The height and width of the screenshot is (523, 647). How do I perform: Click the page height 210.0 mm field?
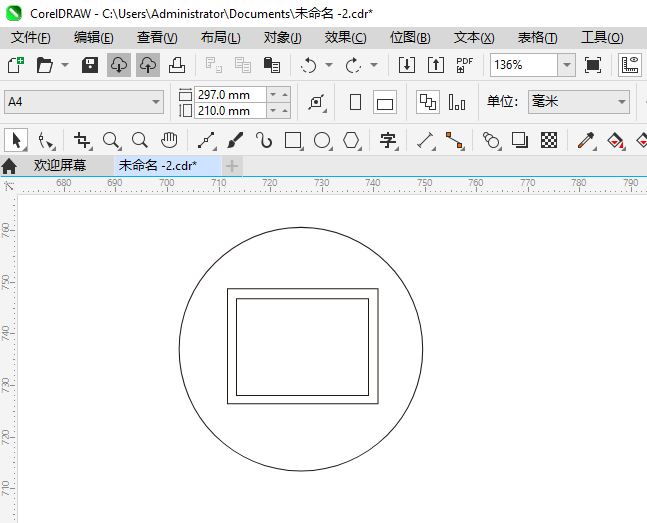pos(230,111)
